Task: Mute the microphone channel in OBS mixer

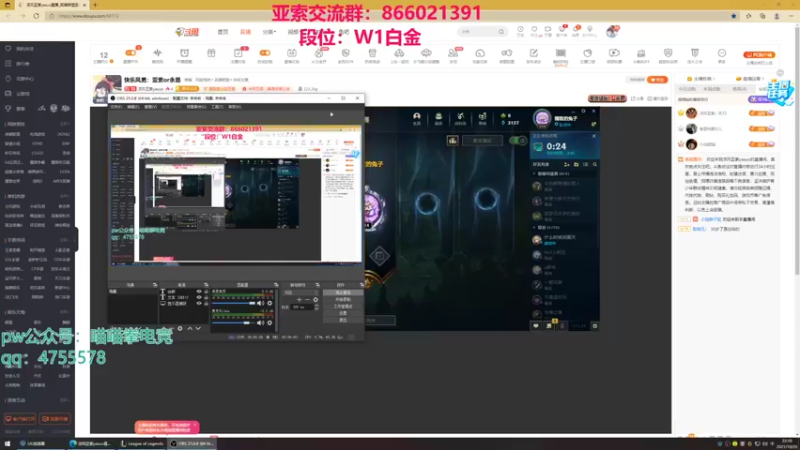Action: click(261, 323)
